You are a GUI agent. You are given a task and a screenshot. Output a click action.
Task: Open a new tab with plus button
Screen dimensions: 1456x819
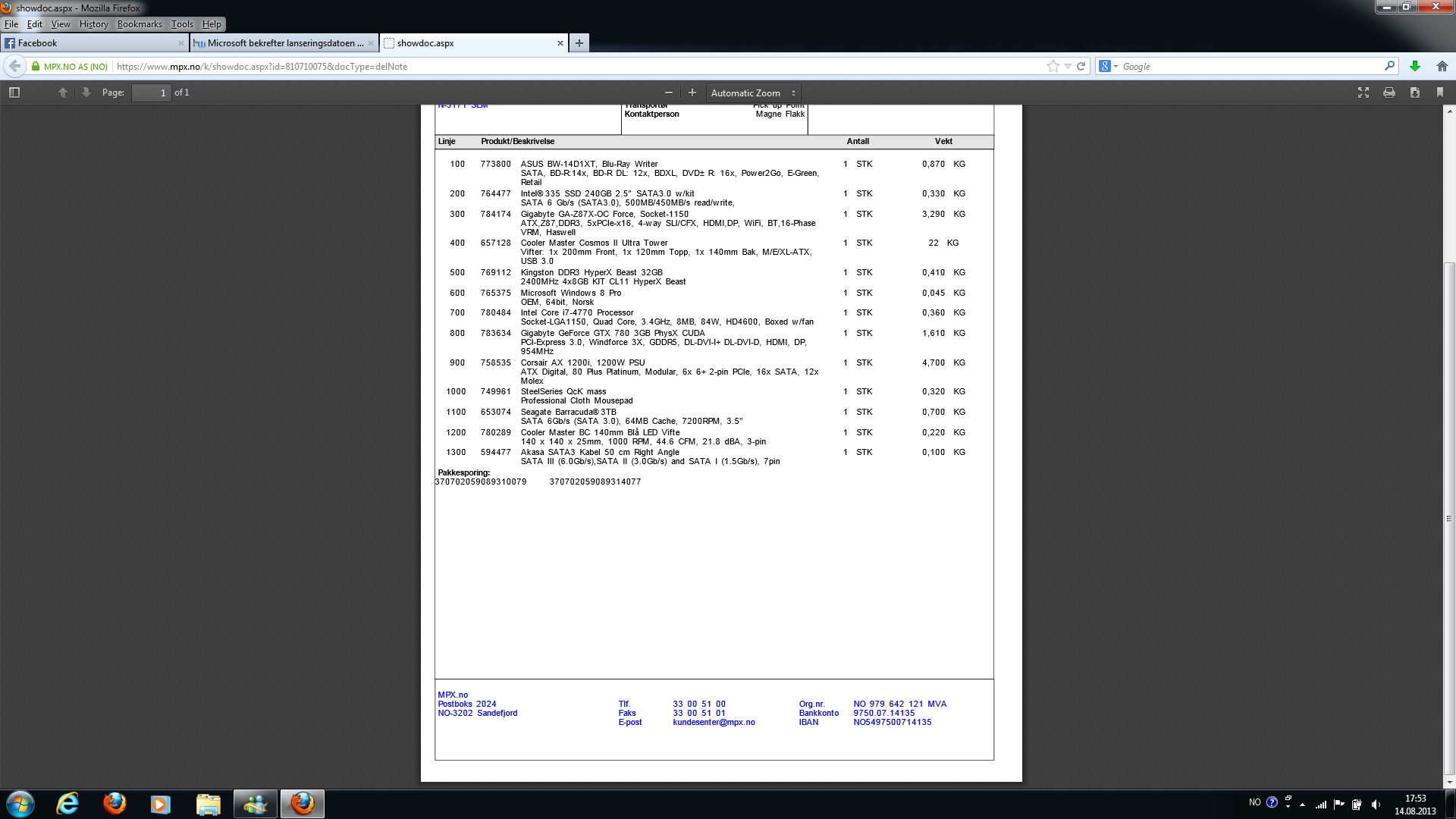[579, 43]
